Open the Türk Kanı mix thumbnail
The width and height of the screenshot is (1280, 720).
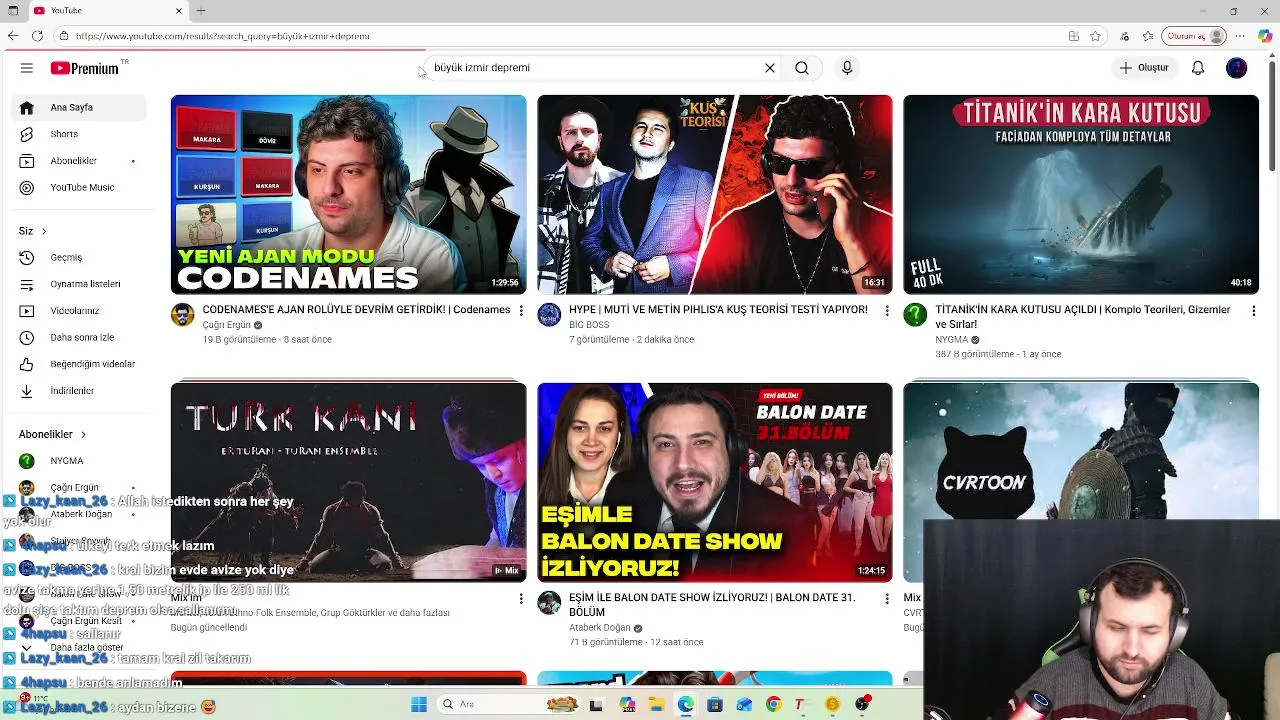coord(348,482)
